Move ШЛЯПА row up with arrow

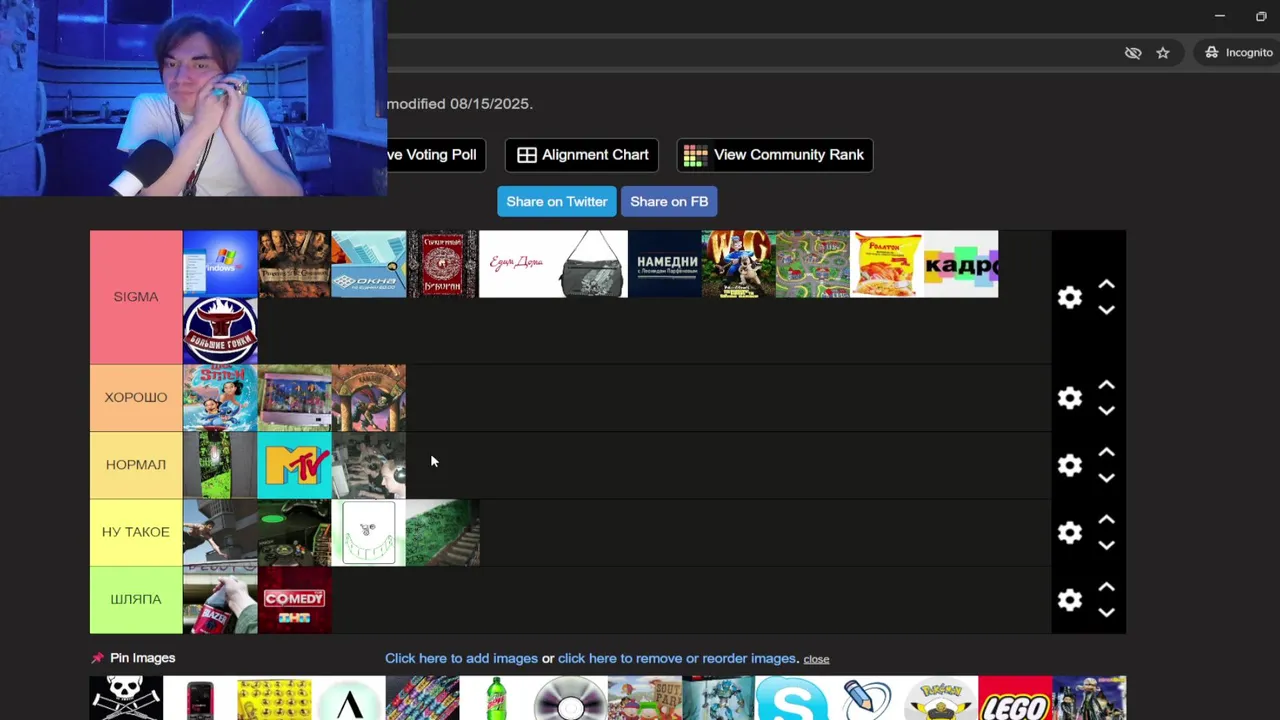pos(1106,587)
